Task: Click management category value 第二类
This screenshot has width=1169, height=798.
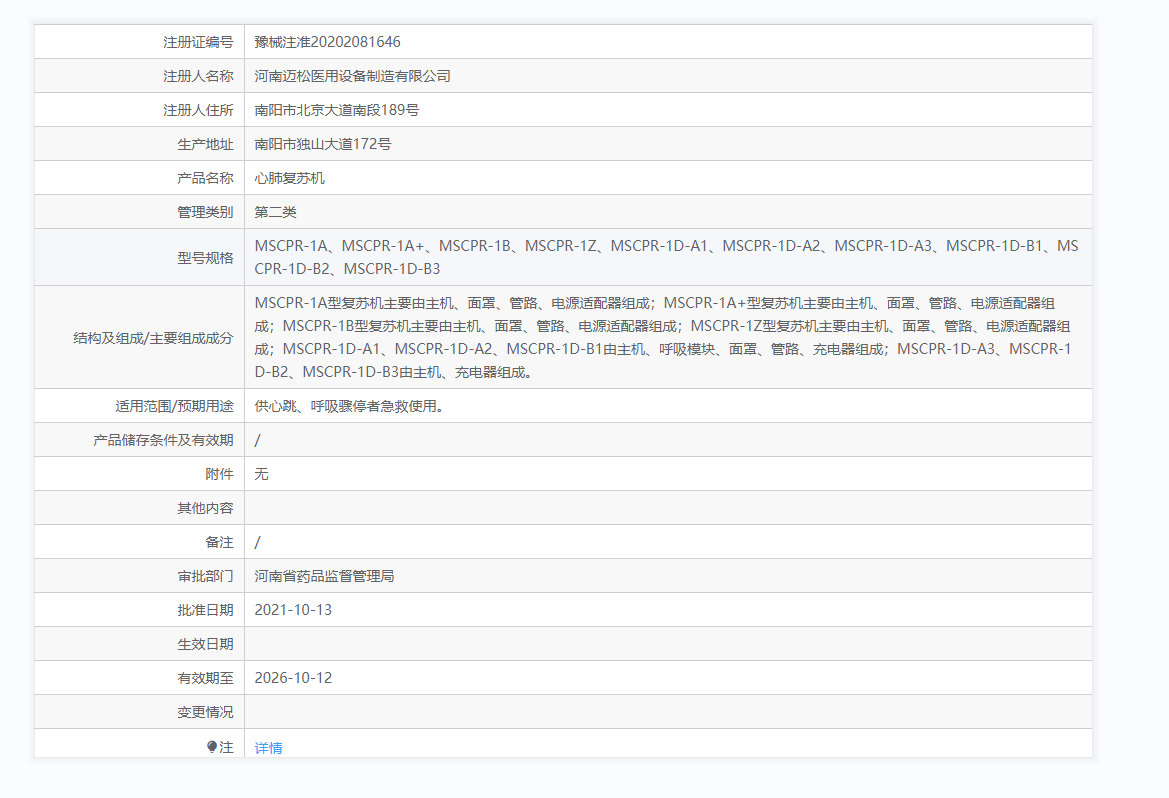Action: (x=275, y=212)
